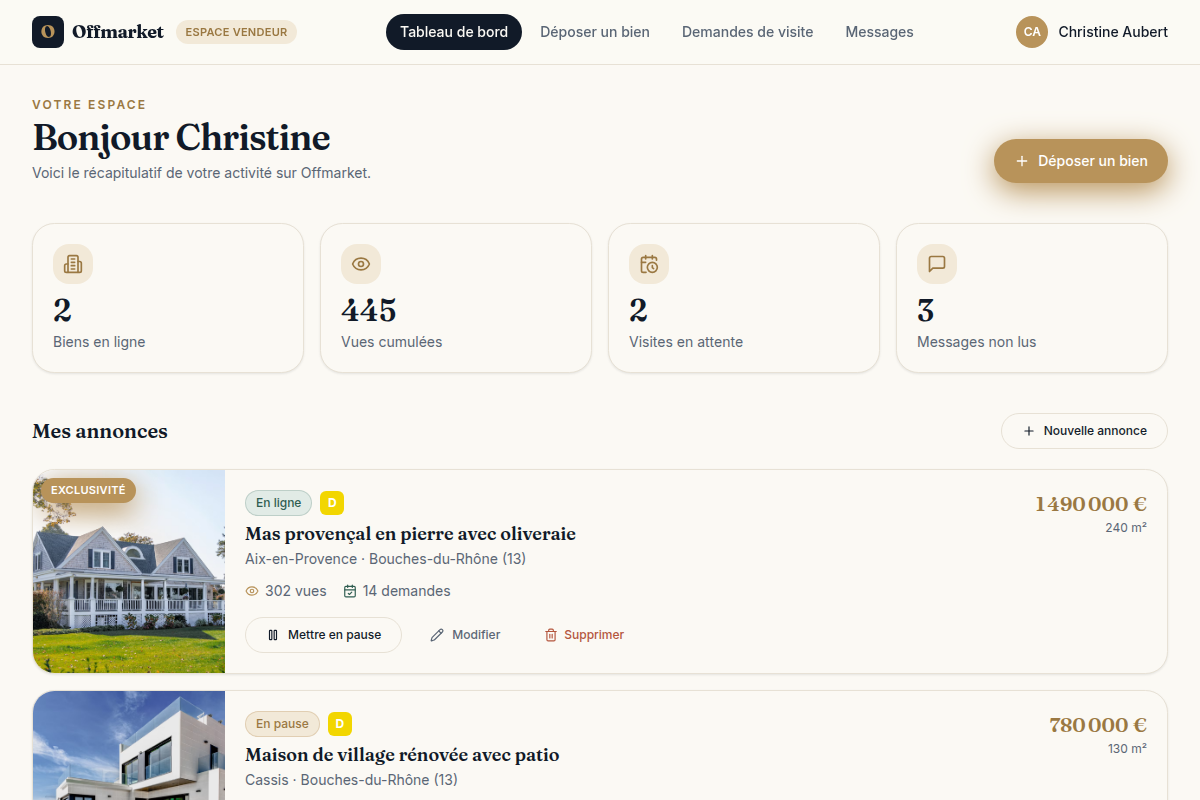Open the Visites en attente stat card
Image resolution: width=1200 pixels, height=800 pixels.
pos(744,298)
